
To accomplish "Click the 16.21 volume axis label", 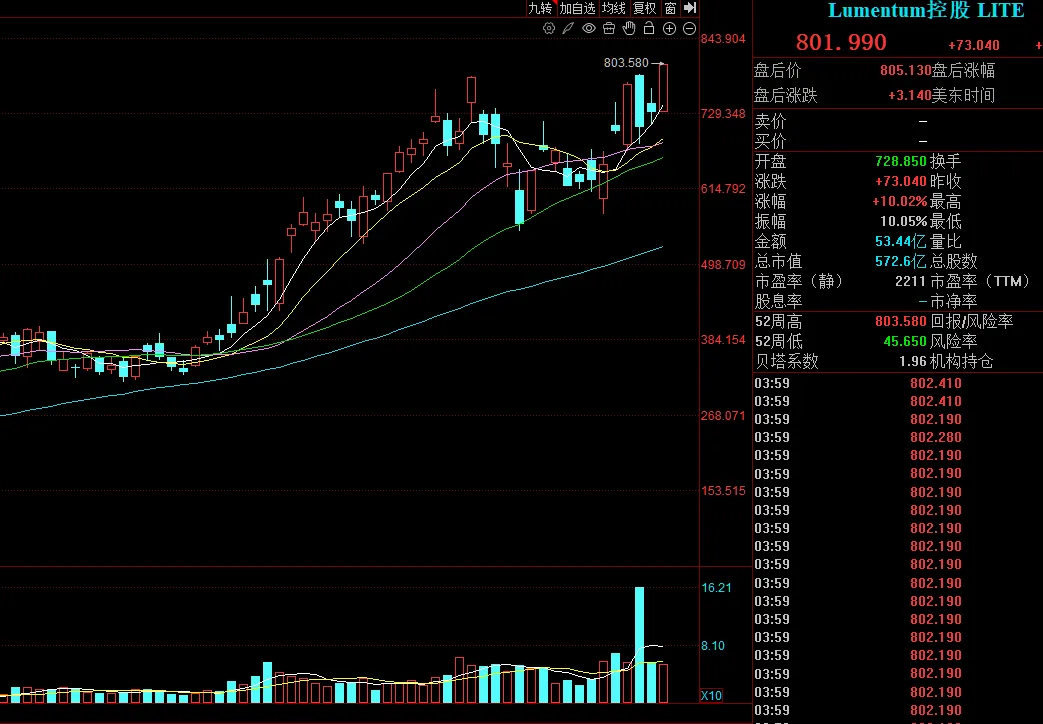I will [x=716, y=588].
